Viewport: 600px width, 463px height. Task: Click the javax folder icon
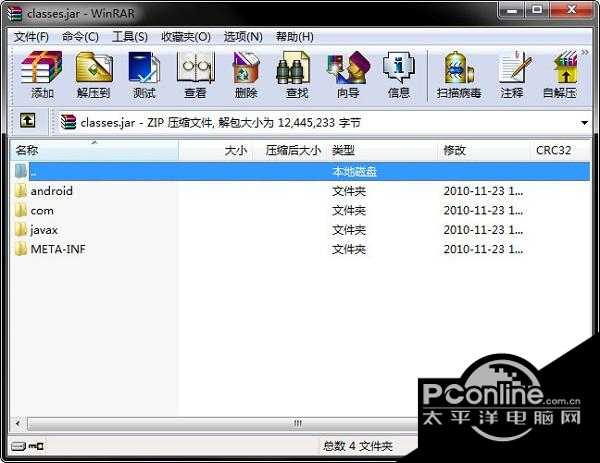pos(21,230)
